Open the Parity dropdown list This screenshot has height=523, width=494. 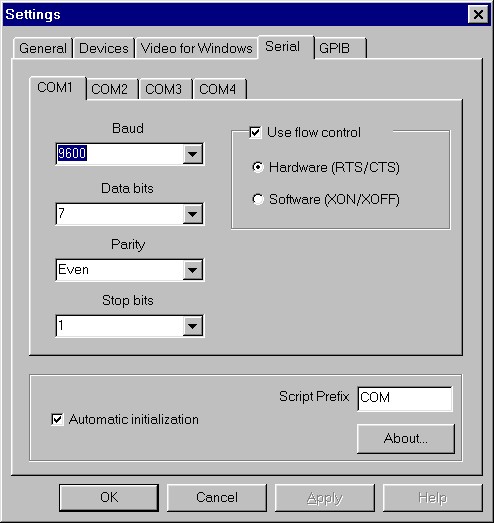click(x=192, y=270)
